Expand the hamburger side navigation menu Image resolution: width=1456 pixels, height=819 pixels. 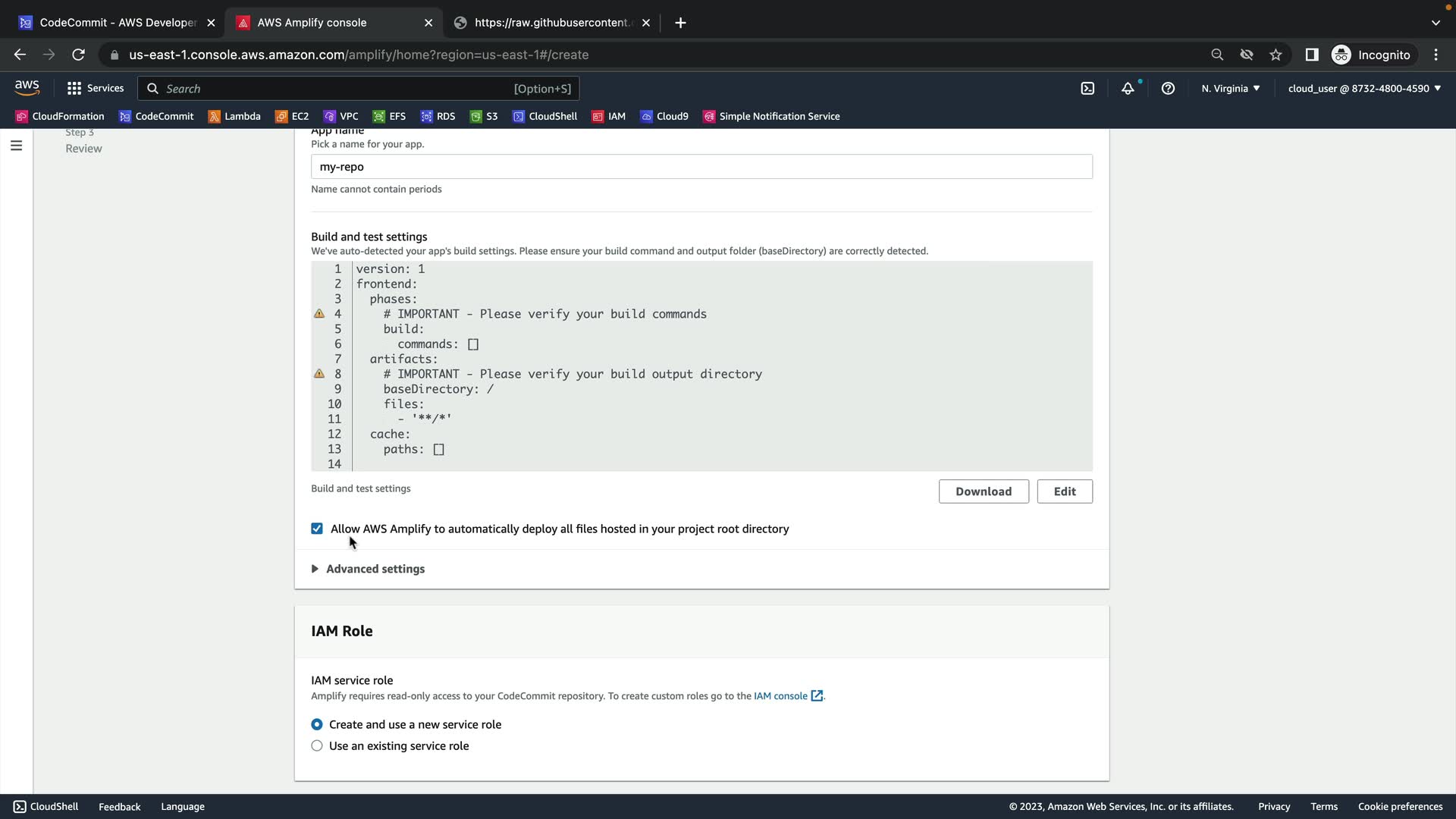coord(16,146)
